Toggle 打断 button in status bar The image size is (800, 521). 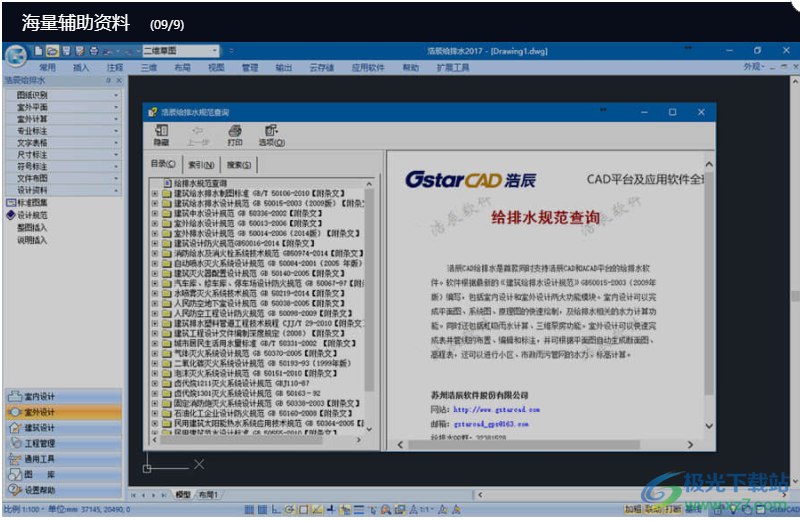[672, 509]
